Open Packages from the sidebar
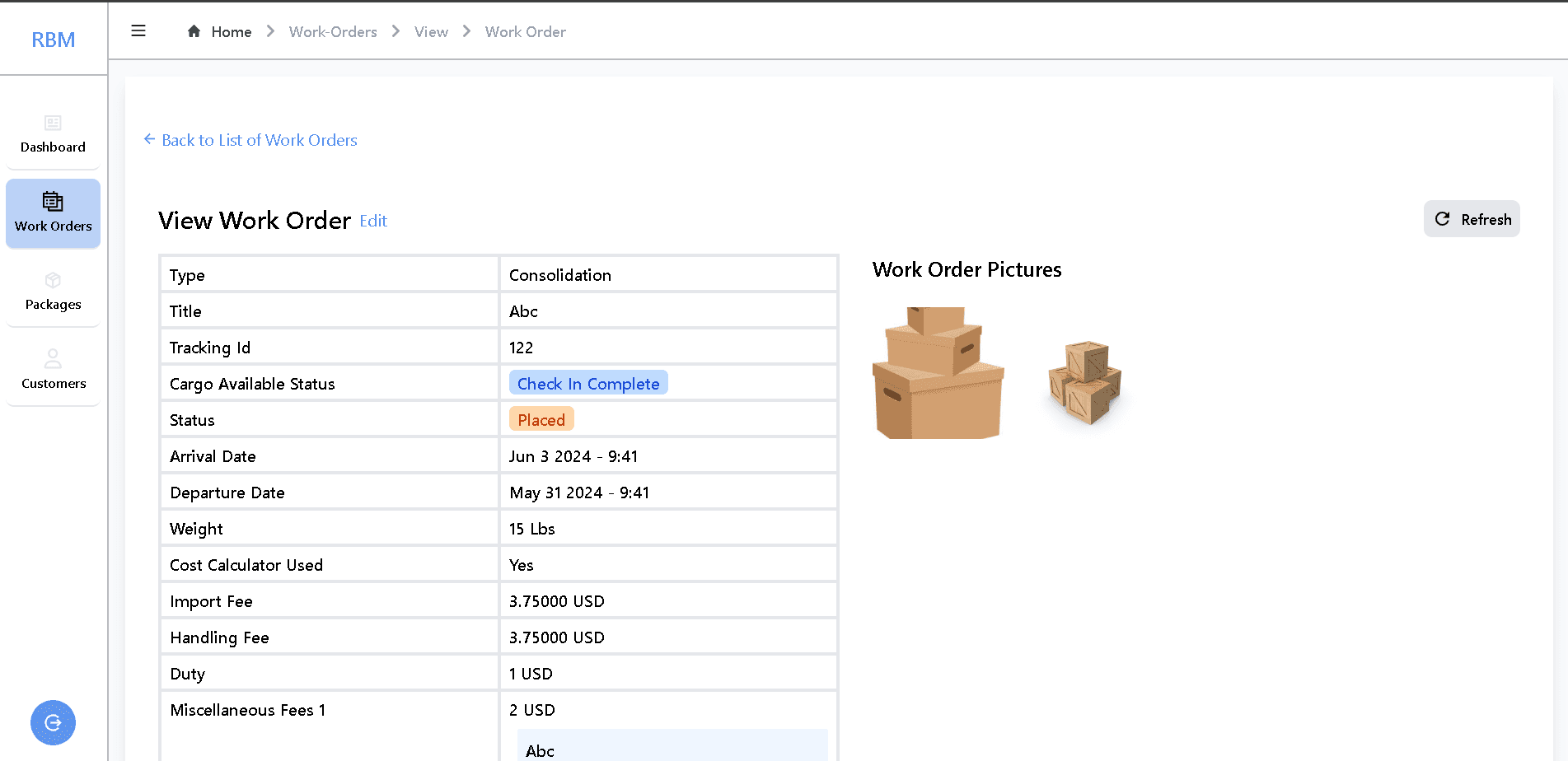Image resolution: width=1568 pixels, height=761 pixels. pyautogui.click(x=53, y=292)
